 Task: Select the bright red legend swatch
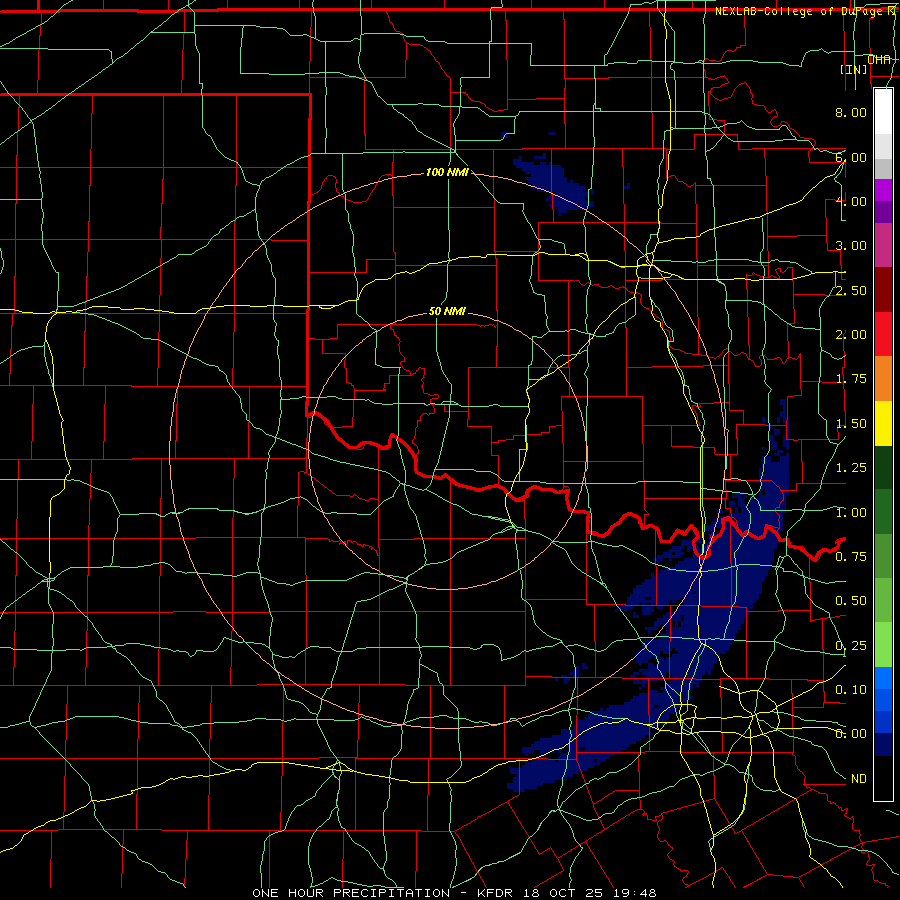point(883,334)
